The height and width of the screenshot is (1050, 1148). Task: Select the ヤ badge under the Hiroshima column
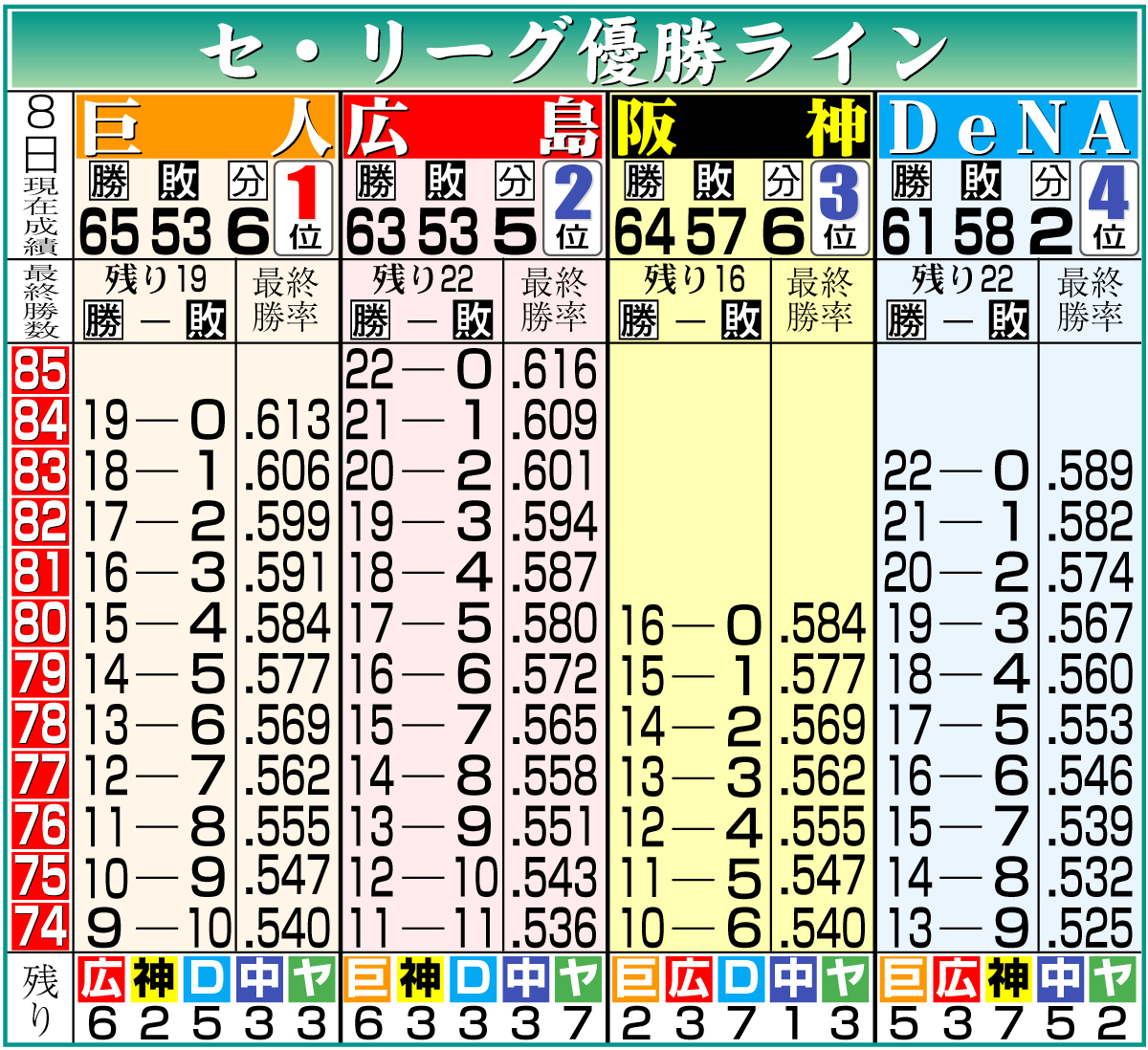click(579, 979)
